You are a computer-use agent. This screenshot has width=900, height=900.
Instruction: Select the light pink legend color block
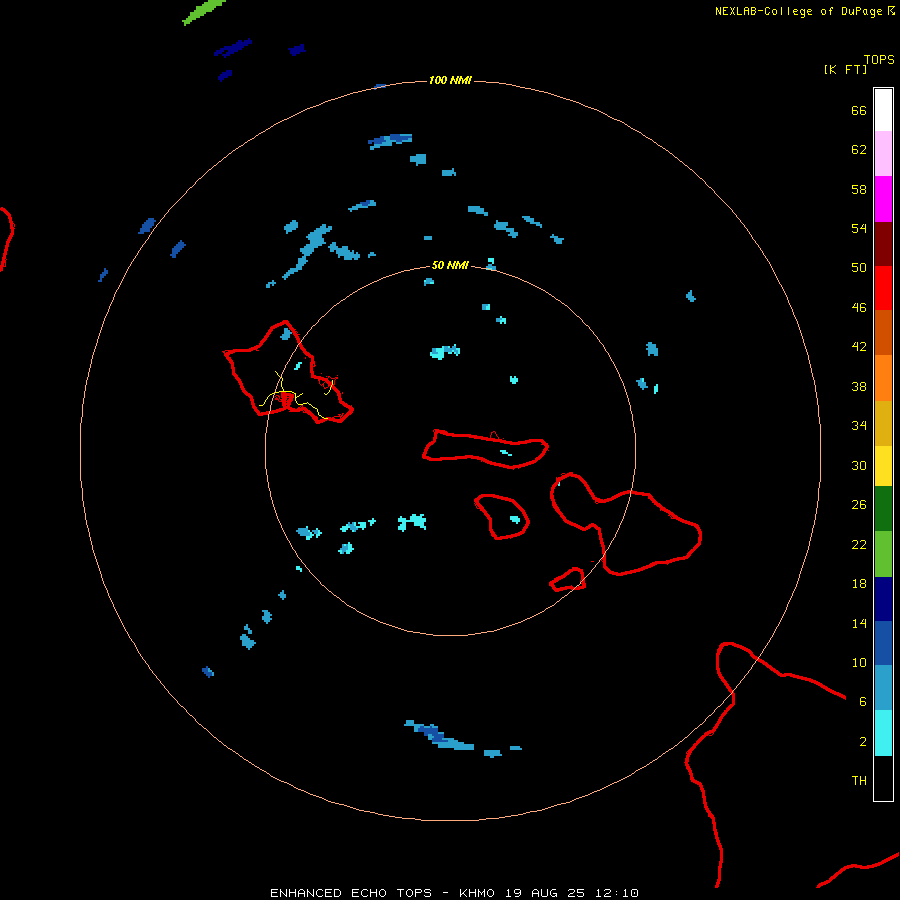[x=883, y=154]
